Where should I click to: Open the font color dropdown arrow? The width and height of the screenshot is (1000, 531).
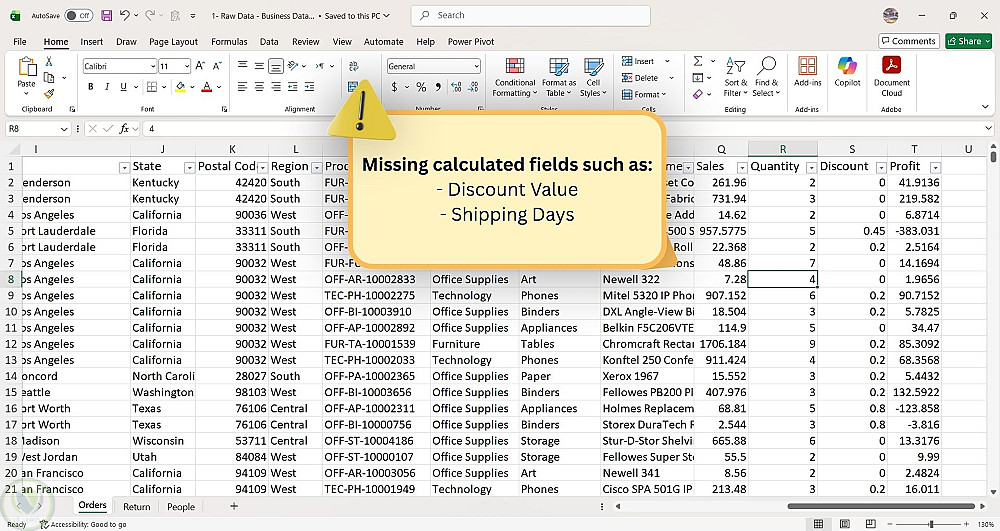[218, 87]
